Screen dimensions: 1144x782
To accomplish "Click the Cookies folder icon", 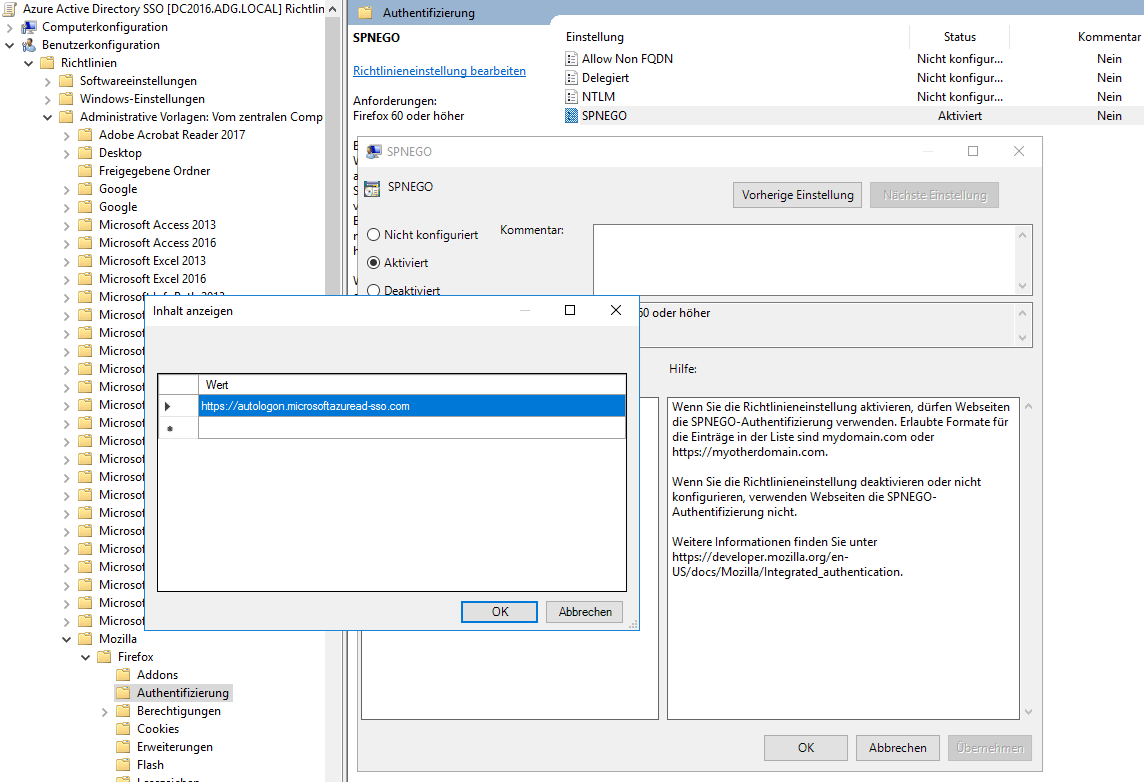I will [x=123, y=729].
